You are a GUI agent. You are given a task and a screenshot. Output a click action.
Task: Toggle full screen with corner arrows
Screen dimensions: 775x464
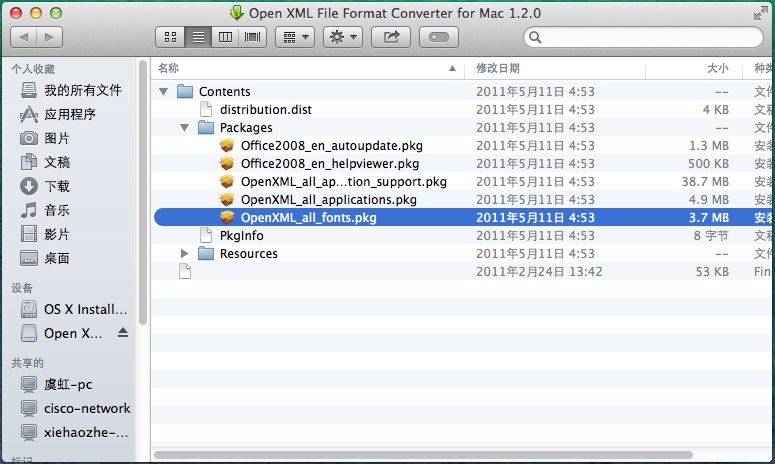pyautogui.click(x=760, y=13)
